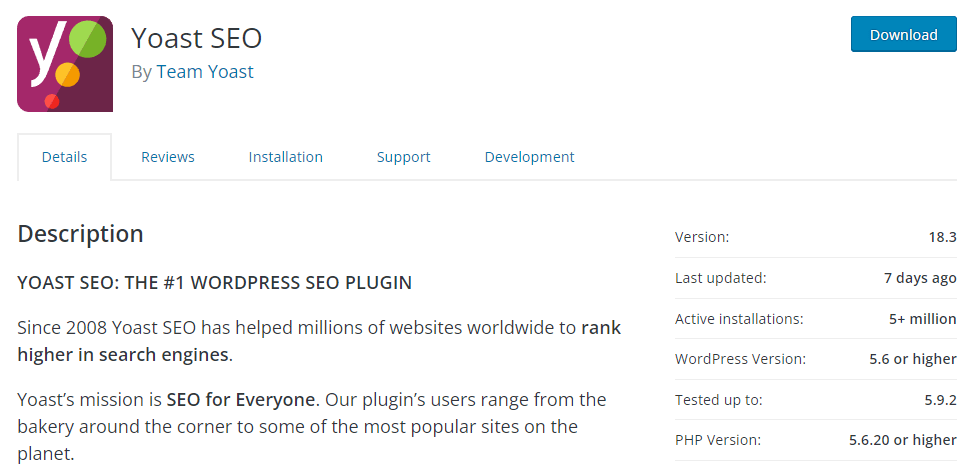Go to the Support tab
The height and width of the screenshot is (470, 973).
pos(403,157)
